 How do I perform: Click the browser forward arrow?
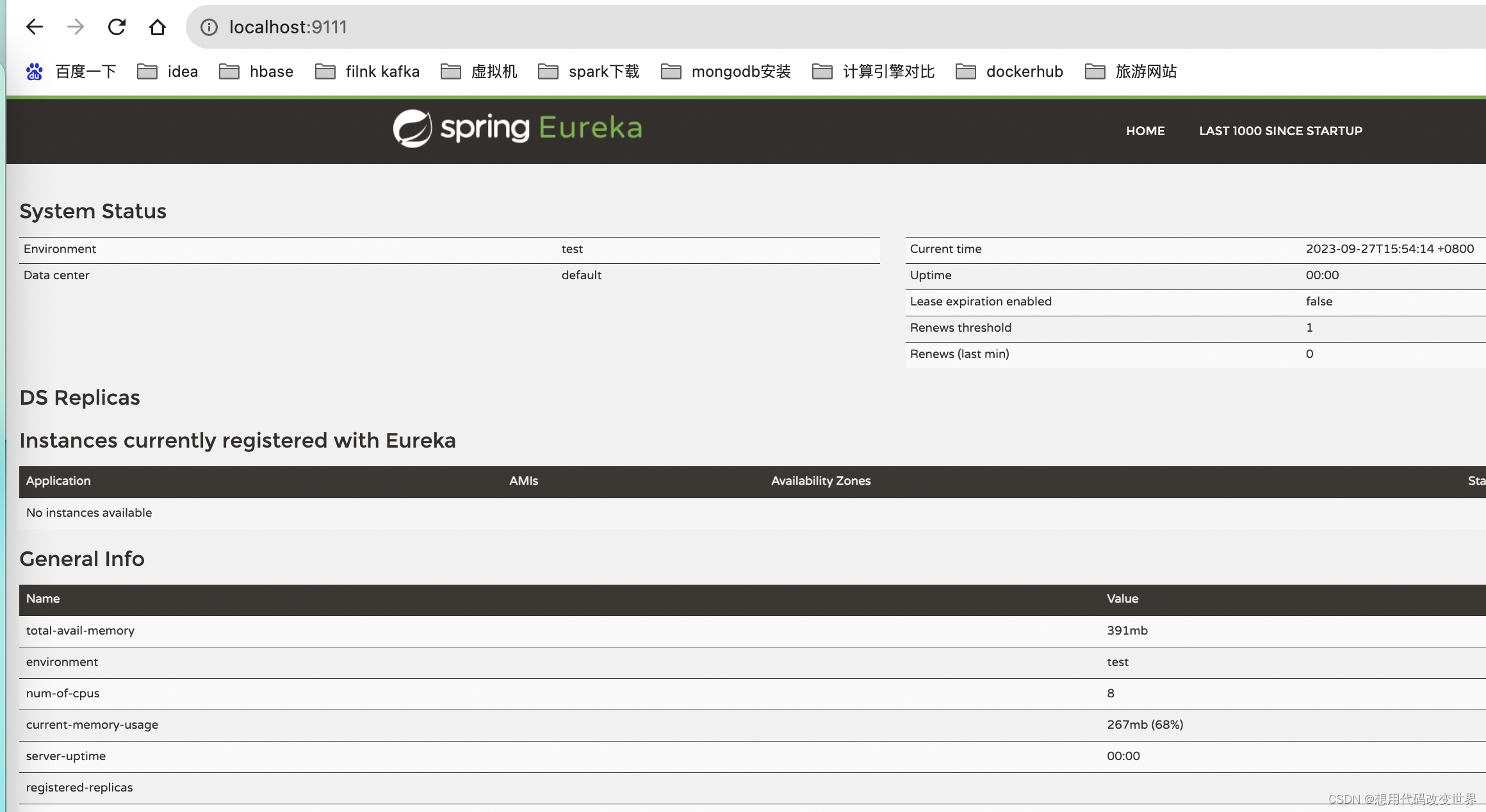point(76,27)
